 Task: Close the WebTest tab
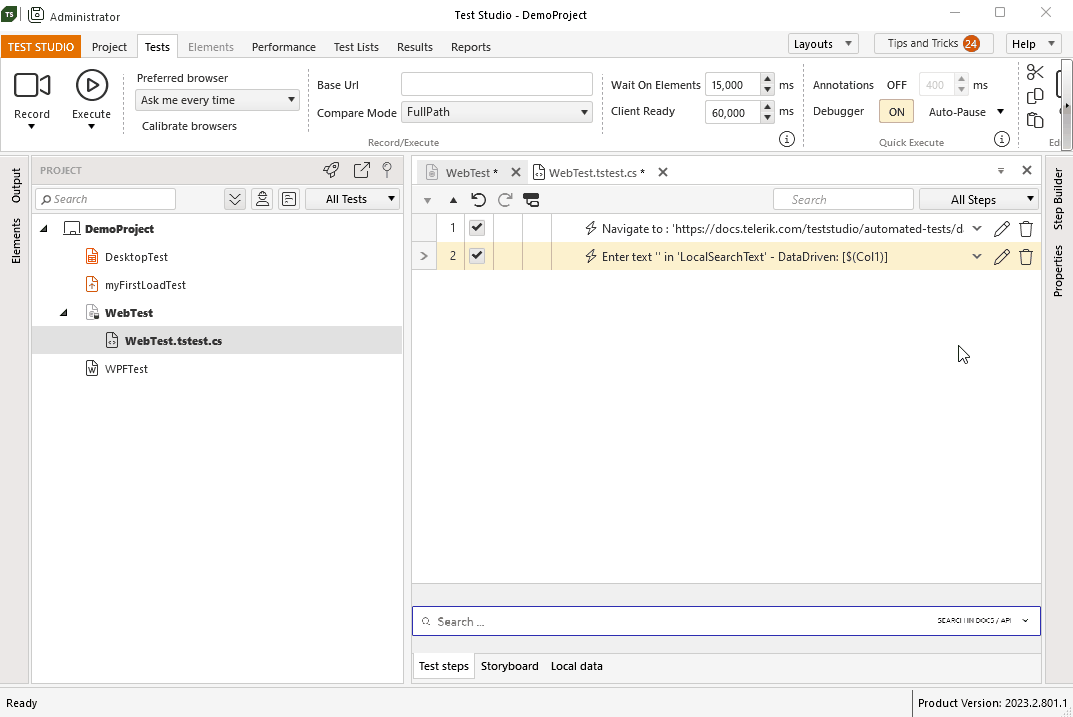[516, 172]
